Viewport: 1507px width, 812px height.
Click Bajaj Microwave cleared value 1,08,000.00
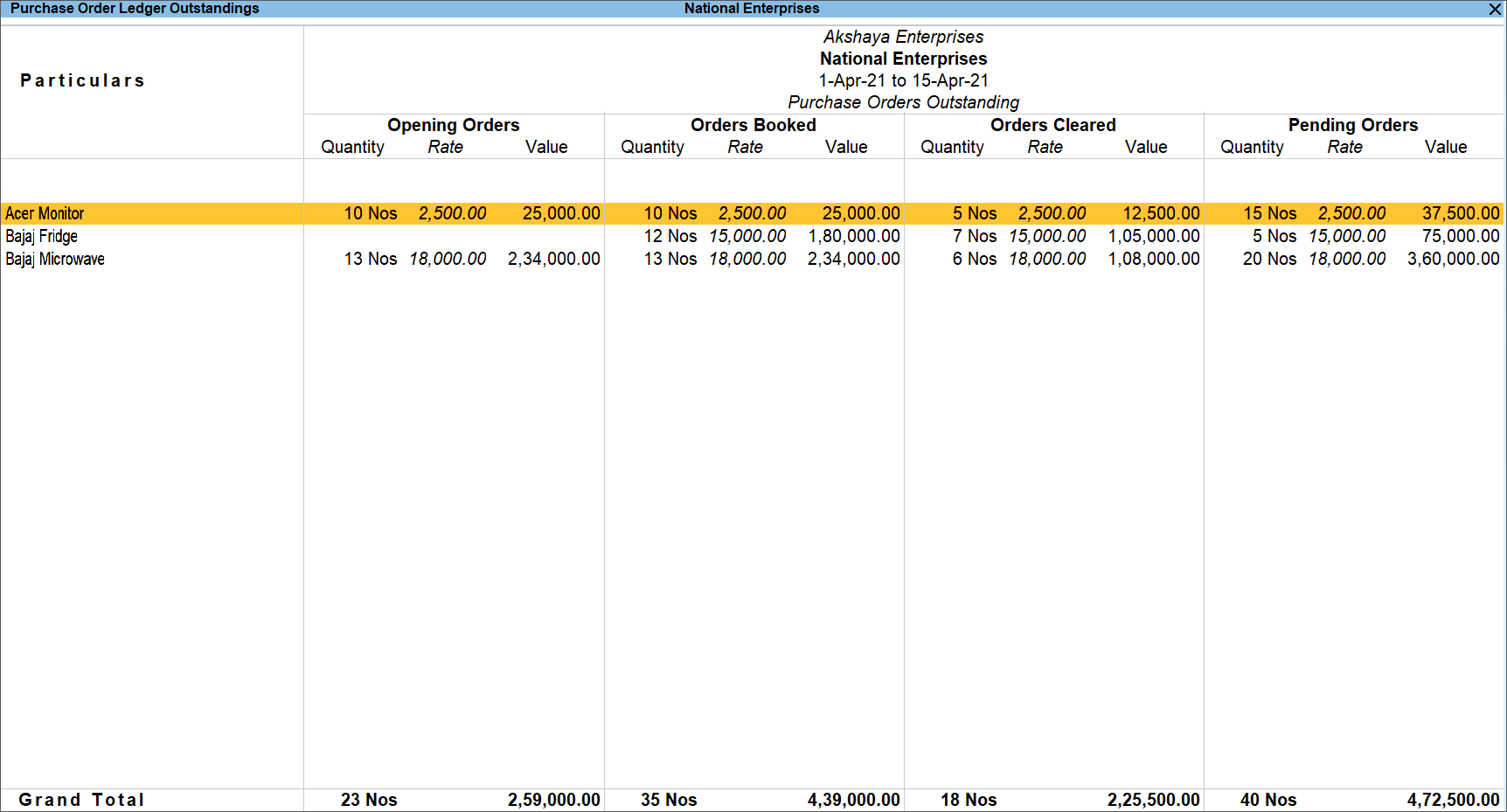(x=1154, y=259)
